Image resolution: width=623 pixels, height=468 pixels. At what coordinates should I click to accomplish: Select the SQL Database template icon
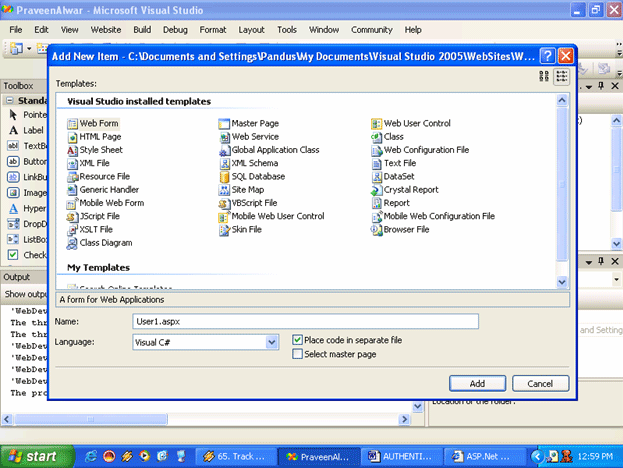pyautogui.click(x=224, y=177)
